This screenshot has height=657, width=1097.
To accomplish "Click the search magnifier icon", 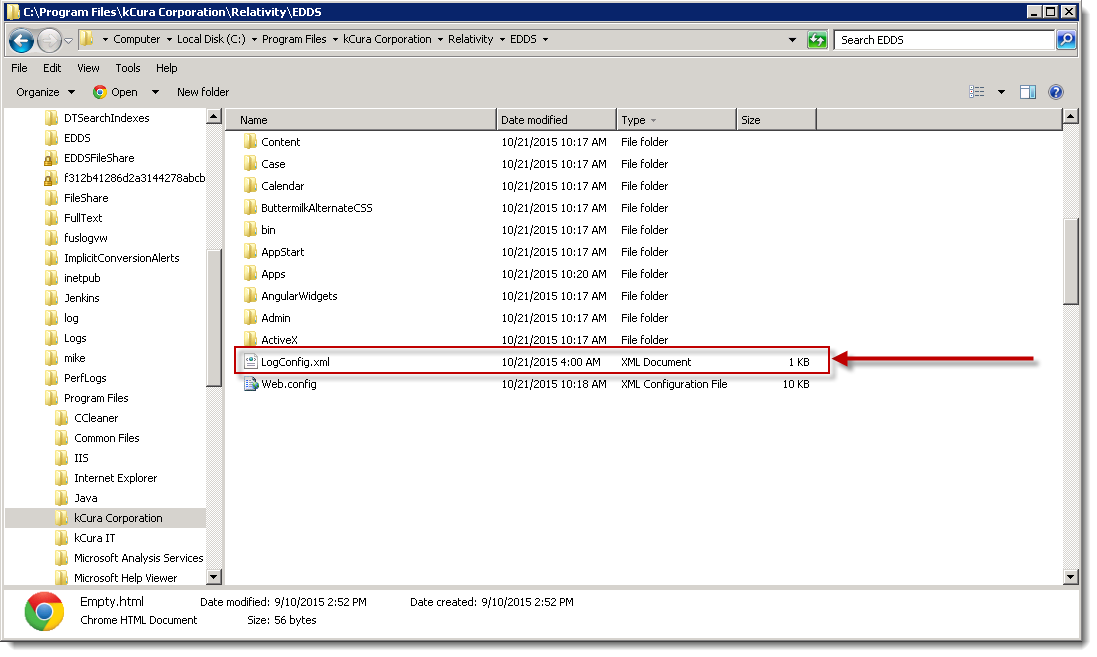I will (1066, 40).
